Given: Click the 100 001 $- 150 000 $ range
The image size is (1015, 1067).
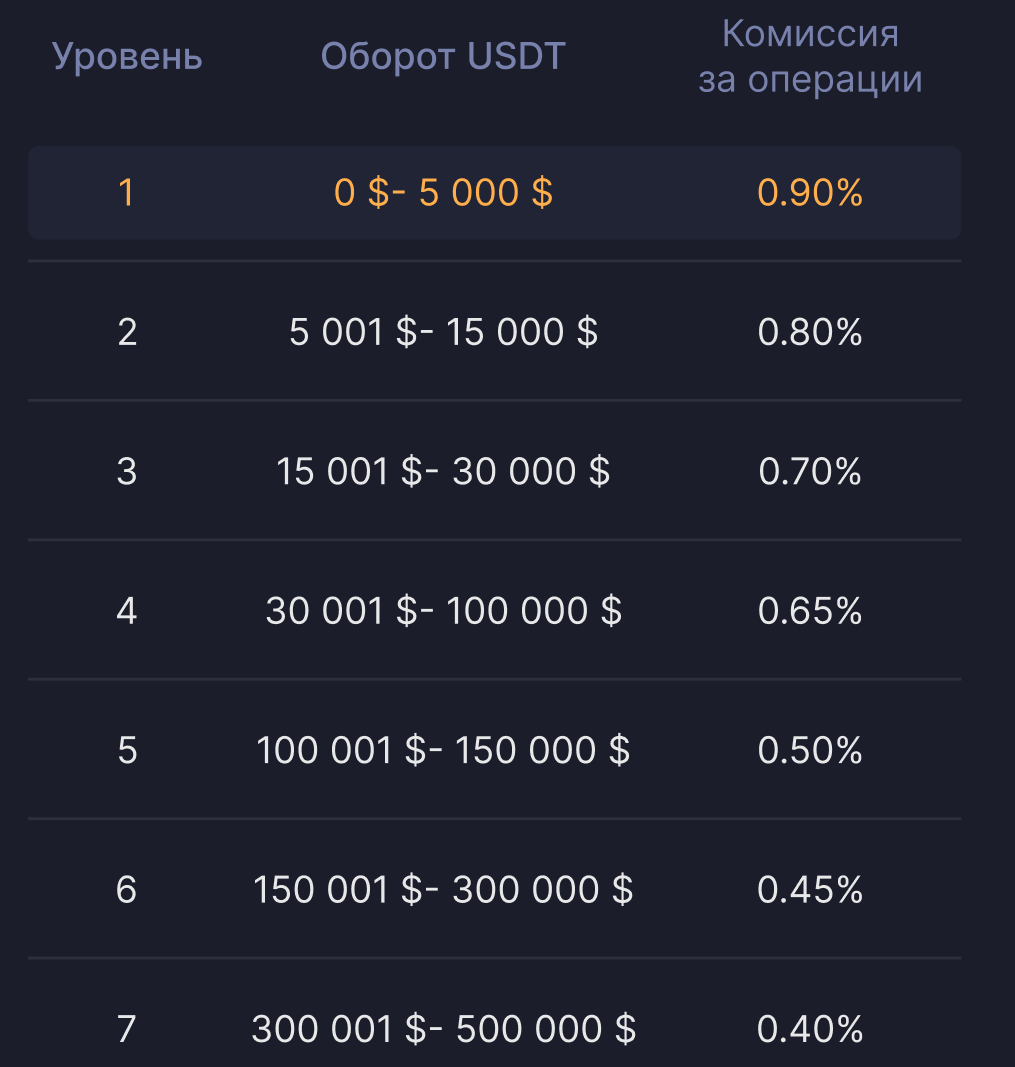Looking at the screenshot, I should (443, 750).
